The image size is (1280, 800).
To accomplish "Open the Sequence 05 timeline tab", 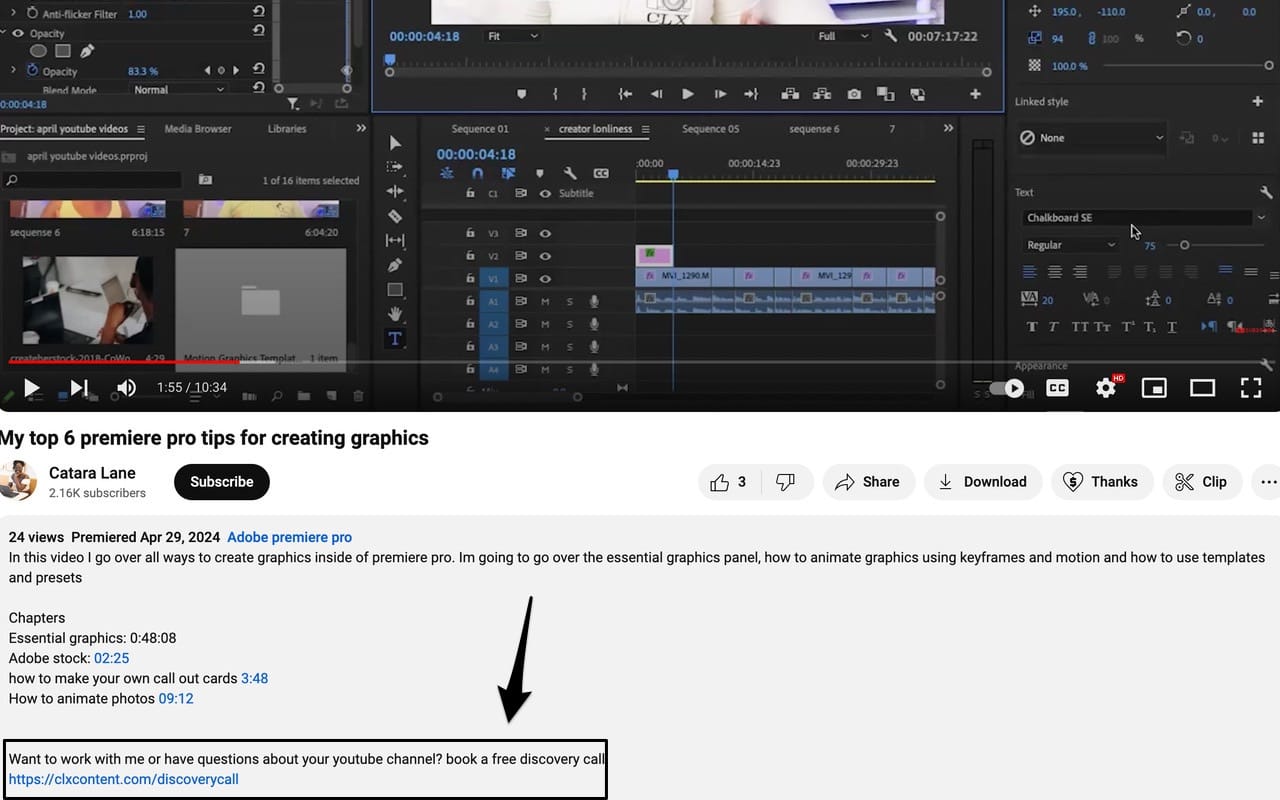I will tap(711, 129).
